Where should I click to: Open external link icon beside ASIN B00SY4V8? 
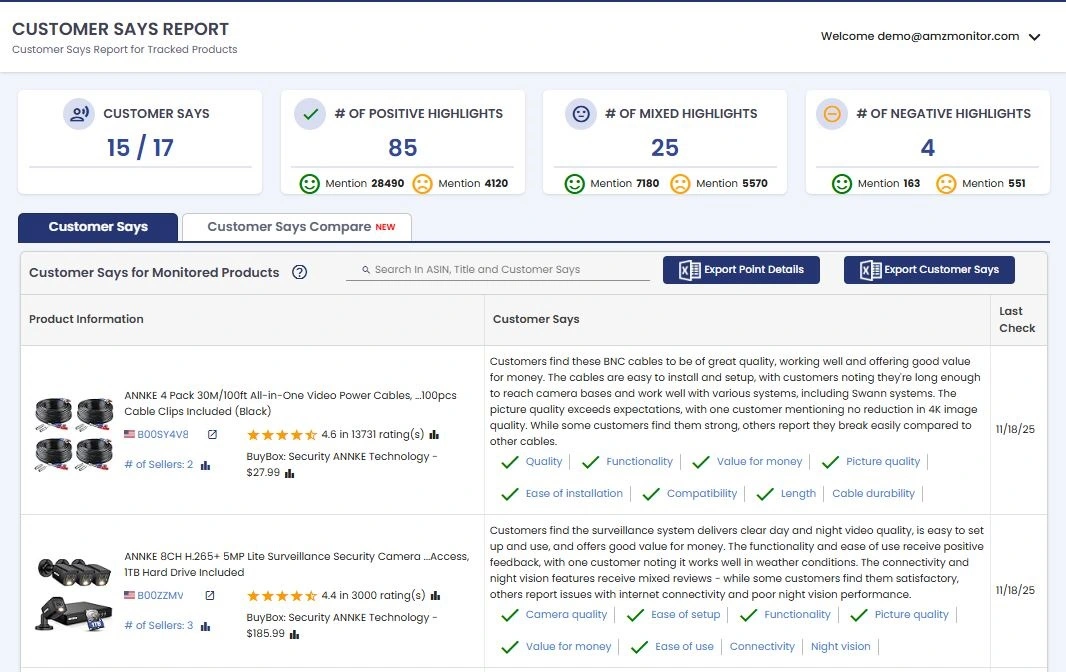point(212,435)
